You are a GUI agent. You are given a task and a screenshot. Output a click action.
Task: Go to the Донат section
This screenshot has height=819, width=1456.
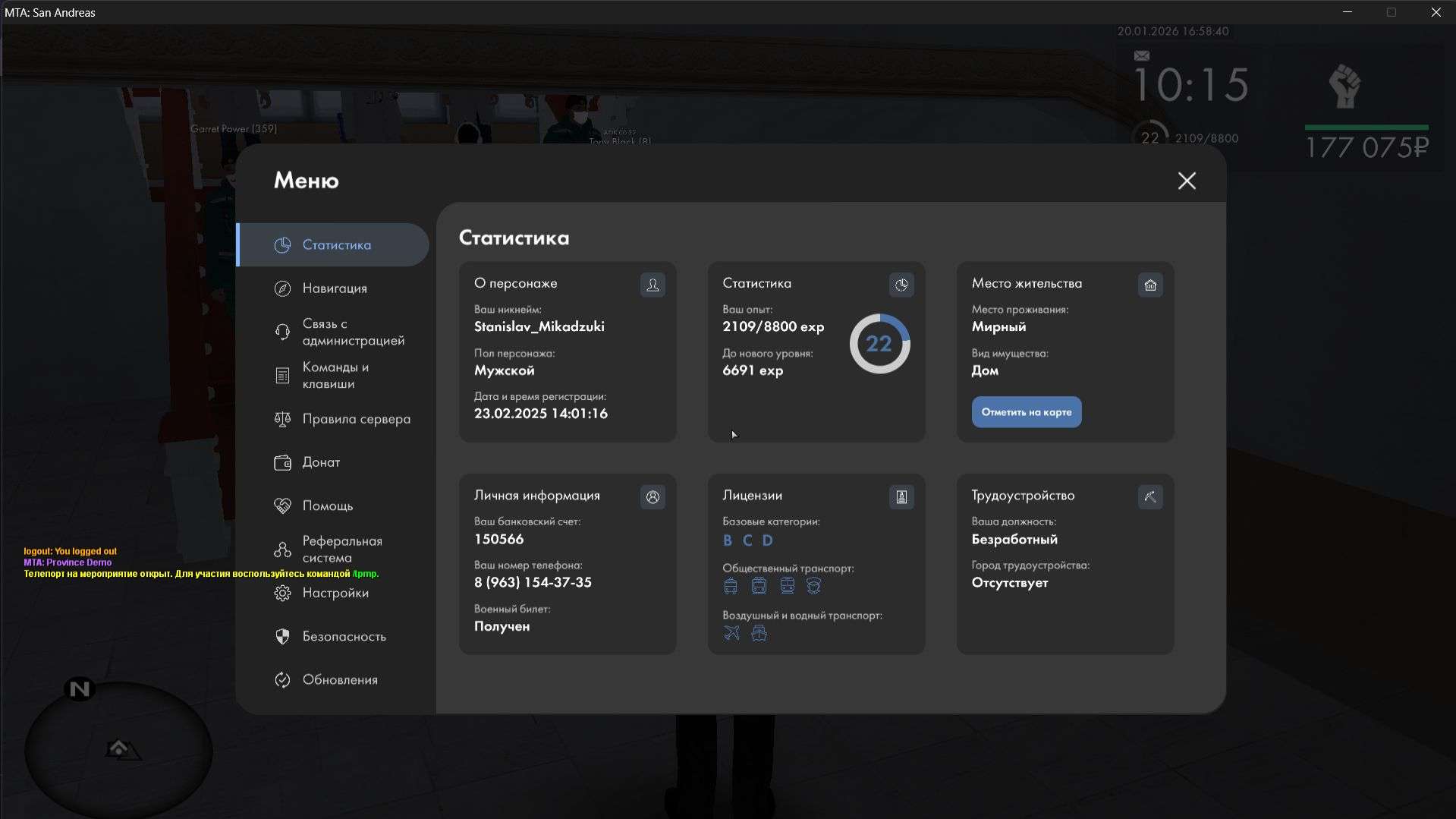coord(321,462)
